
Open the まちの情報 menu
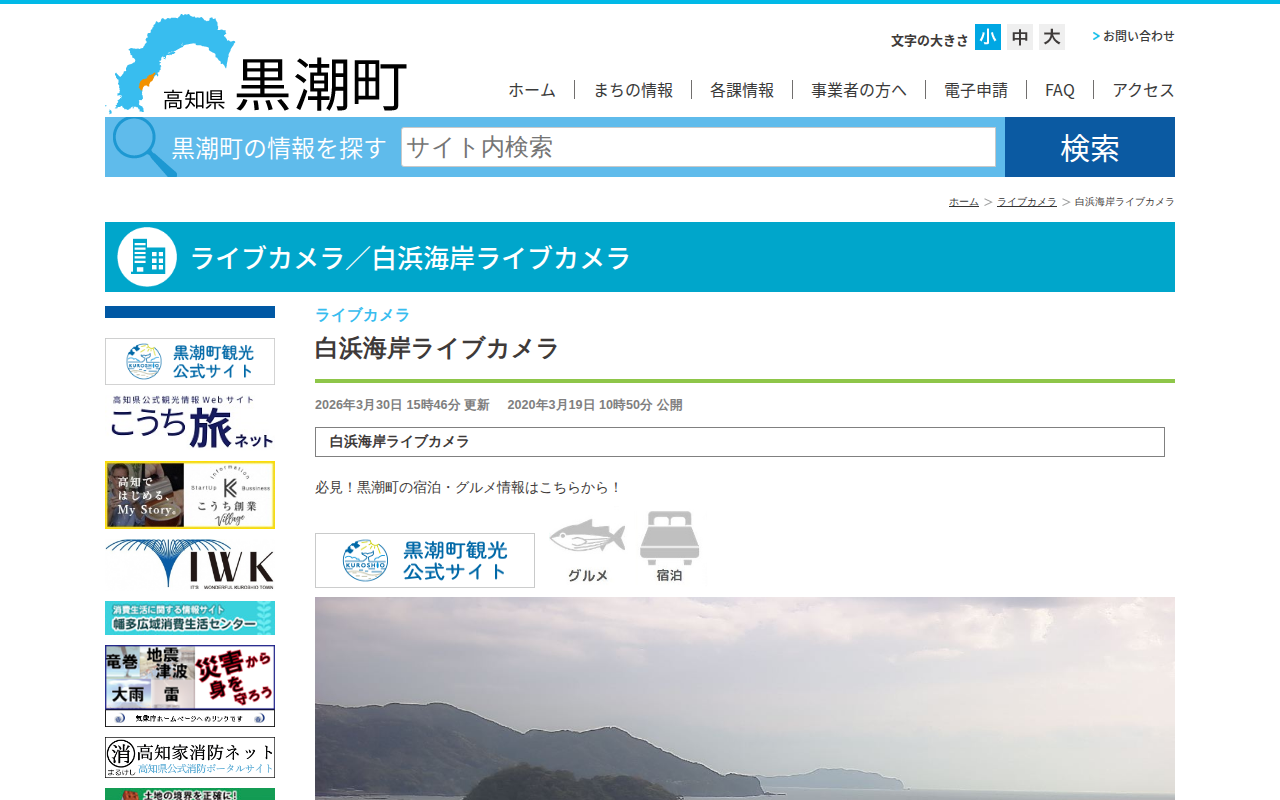(x=633, y=90)
